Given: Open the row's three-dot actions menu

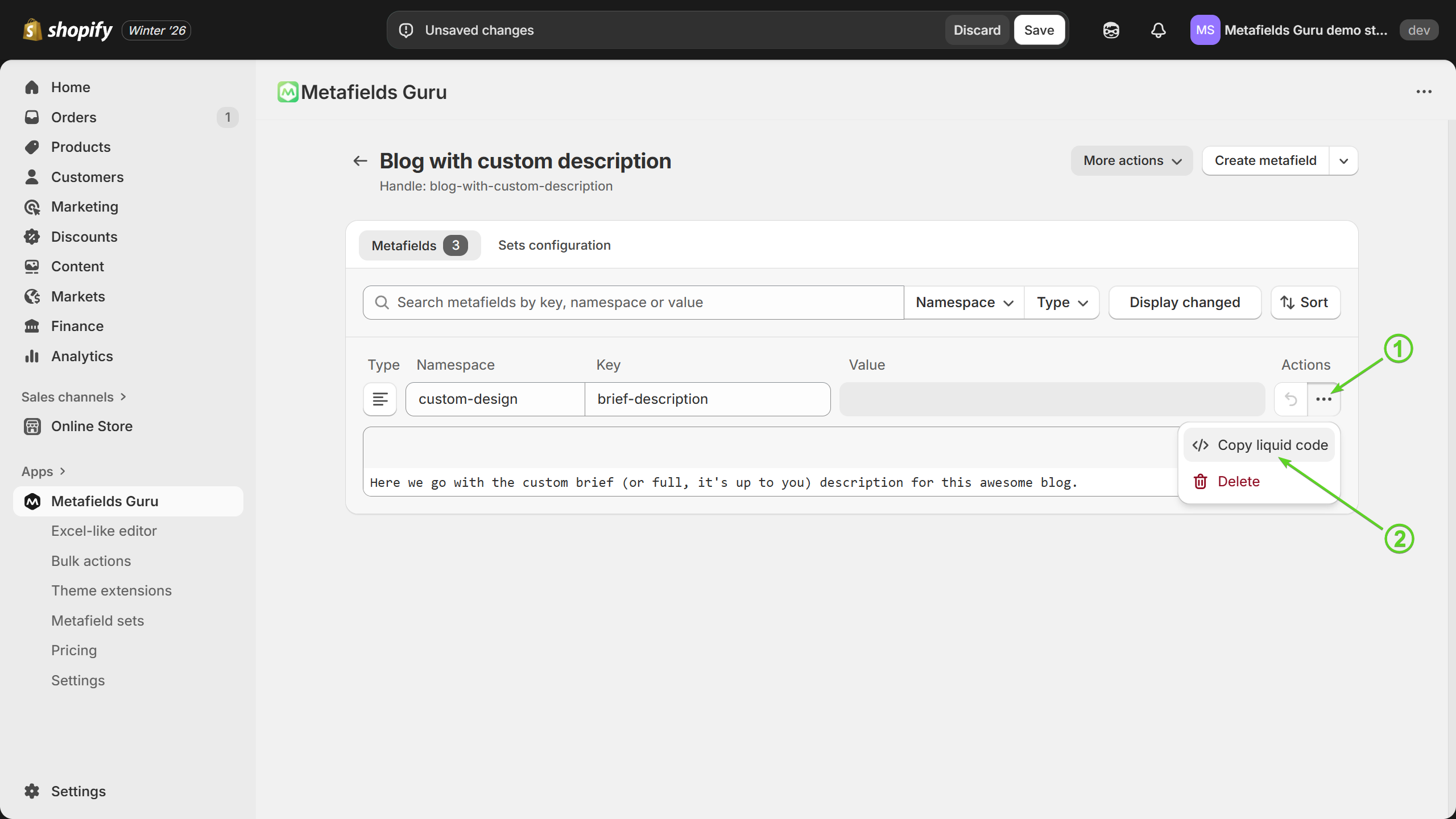Looking at the screenshot, I should pos(1323,399).
